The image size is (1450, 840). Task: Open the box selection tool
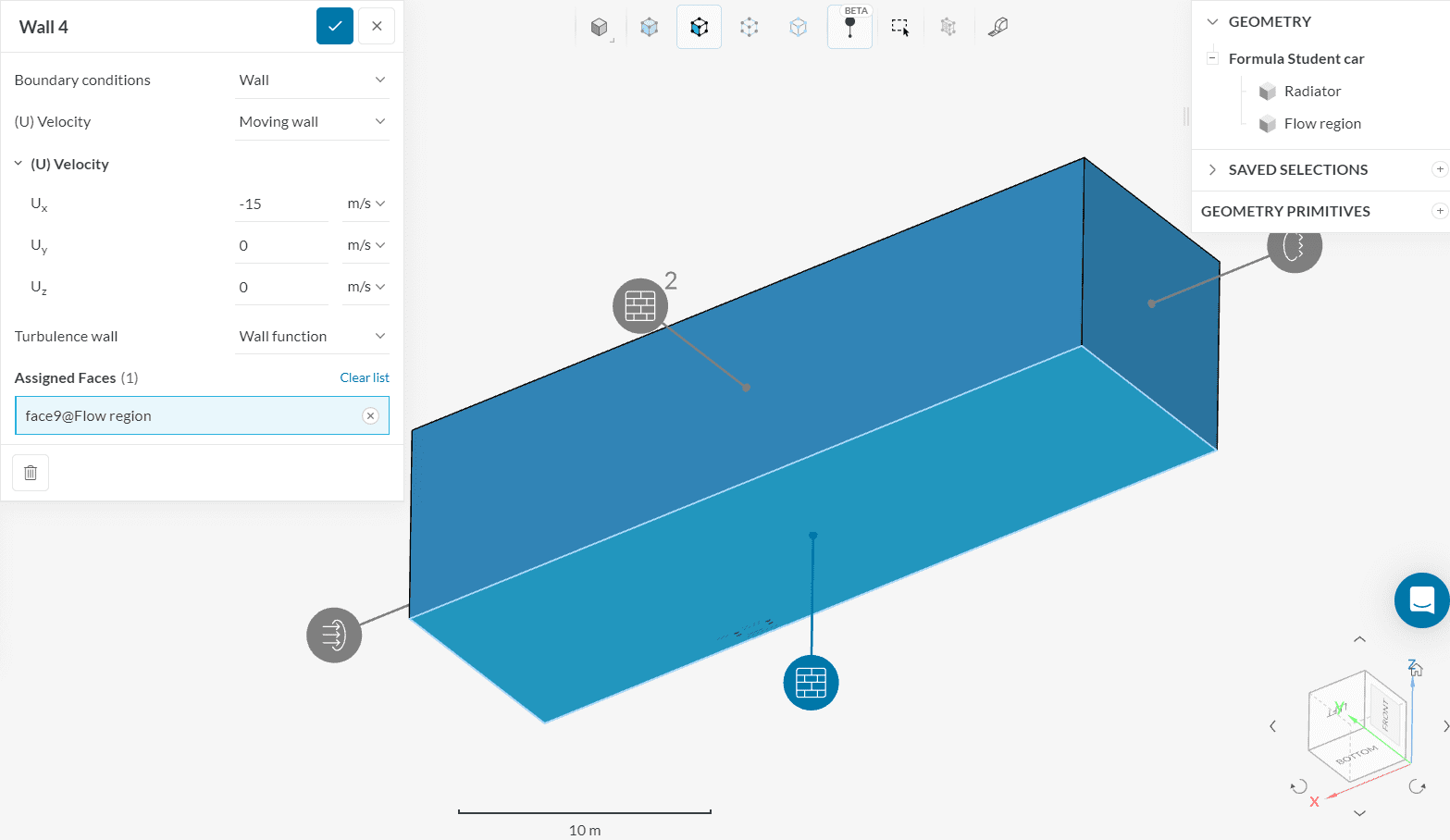(x=899, y=27)
